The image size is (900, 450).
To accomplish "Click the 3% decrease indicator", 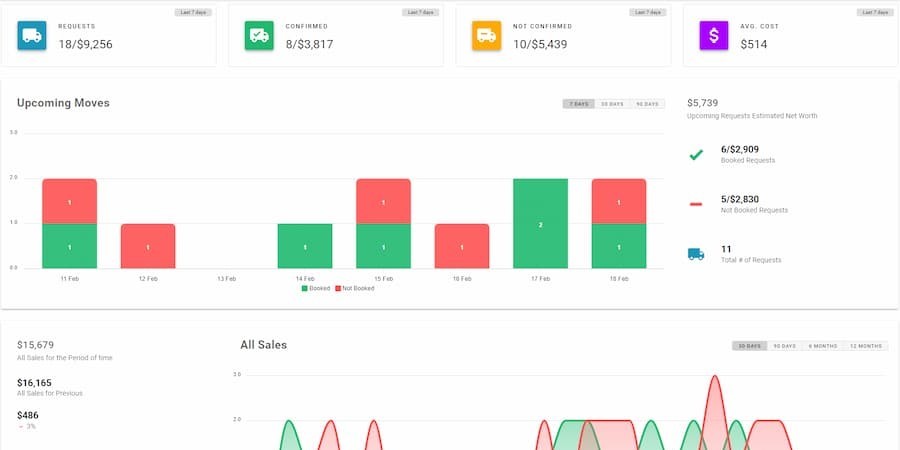I will click(x=27, y=426).
